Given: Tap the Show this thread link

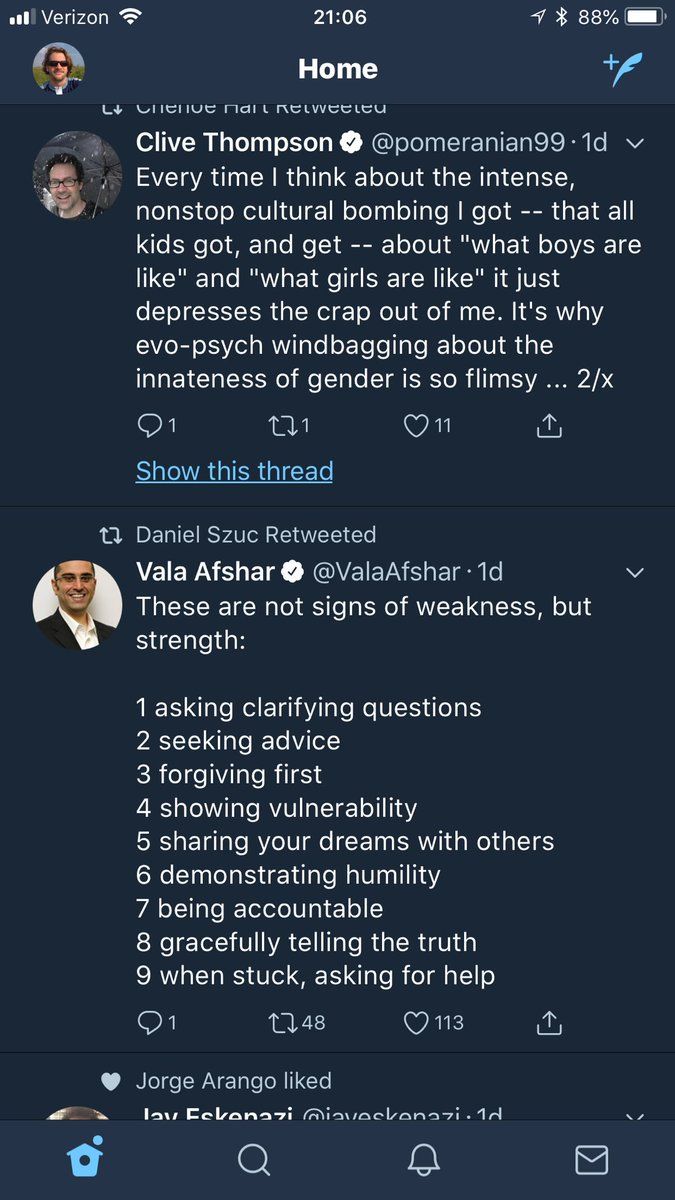Looking at the screenshot, I should [x=234, y=471].
